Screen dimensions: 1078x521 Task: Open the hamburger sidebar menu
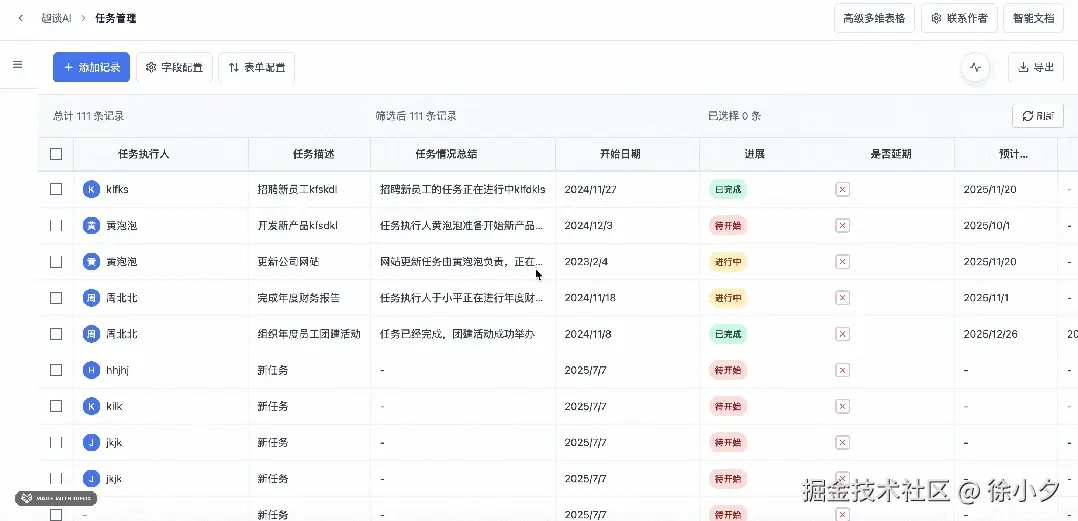[x=18, y=65]
